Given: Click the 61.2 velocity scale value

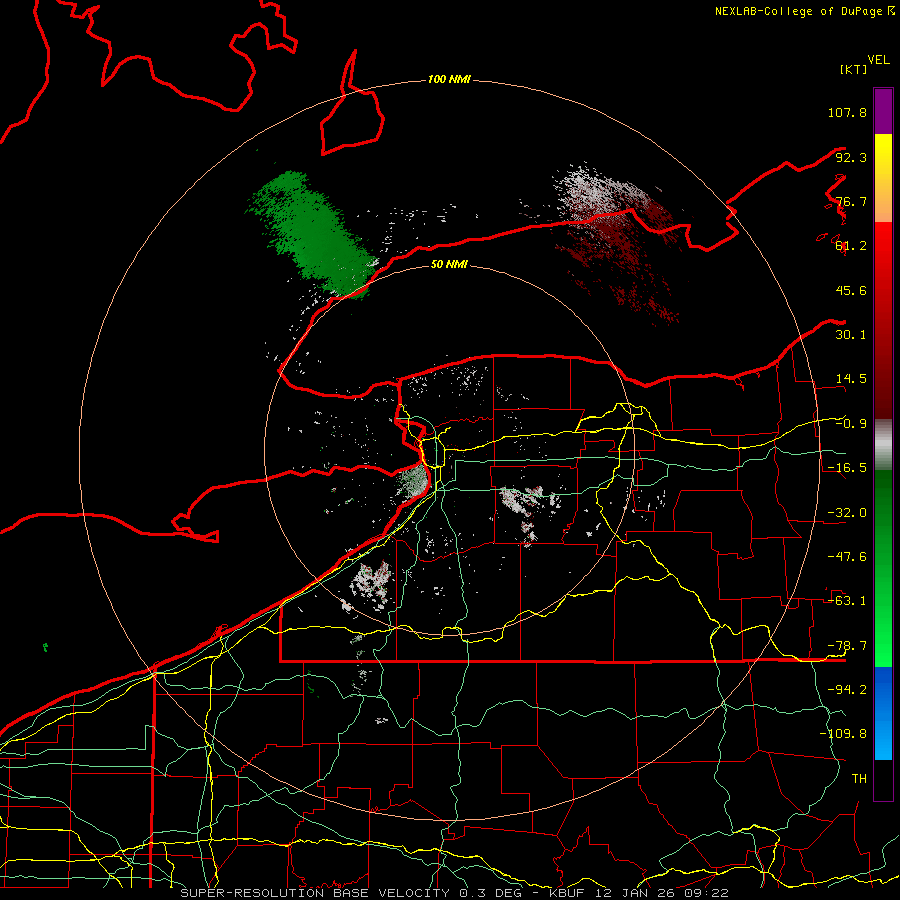Looking at the screenshot, I should point(851,246).
